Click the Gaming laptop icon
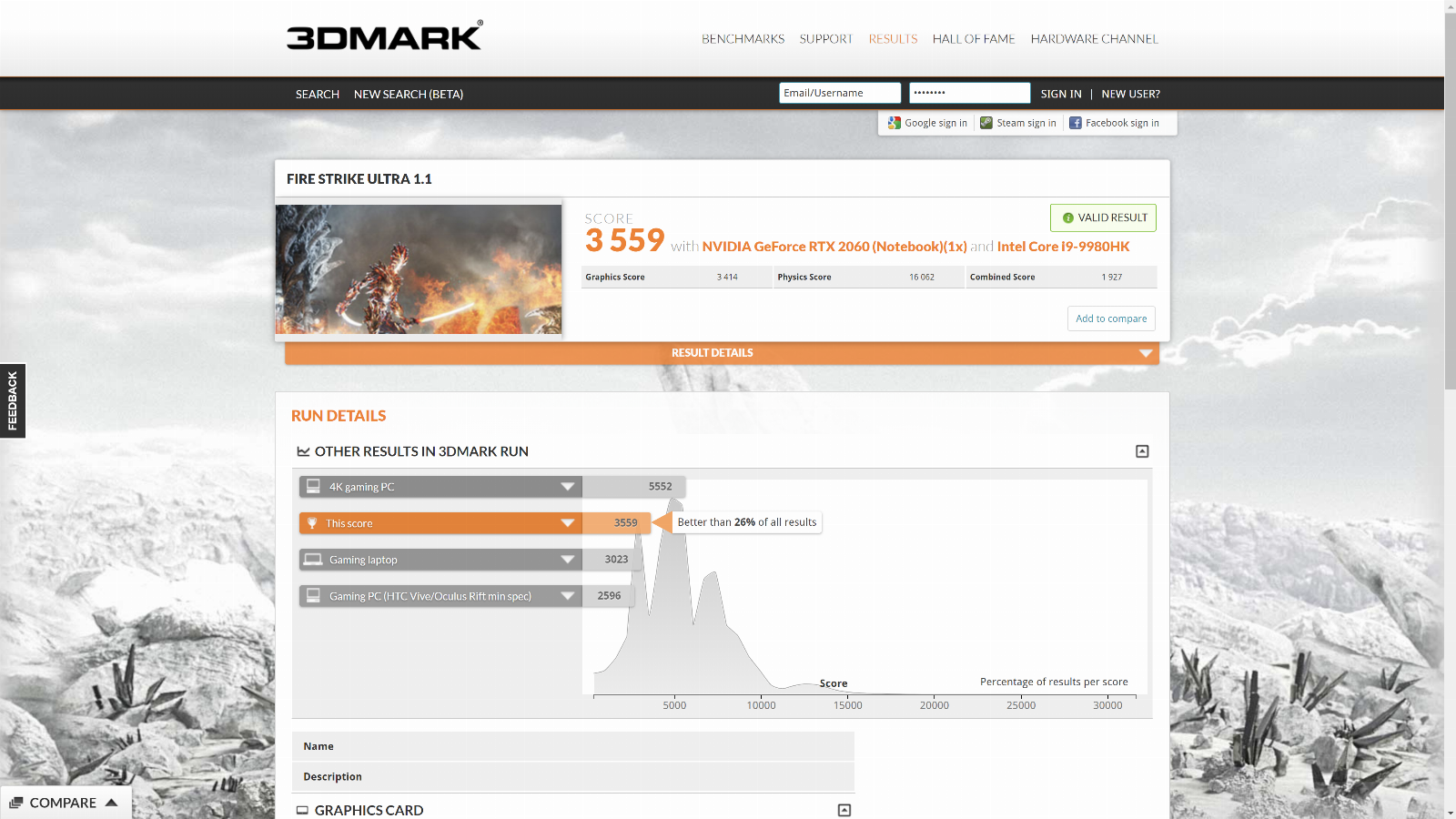1456x819 pixels. (x=313, y=560)
